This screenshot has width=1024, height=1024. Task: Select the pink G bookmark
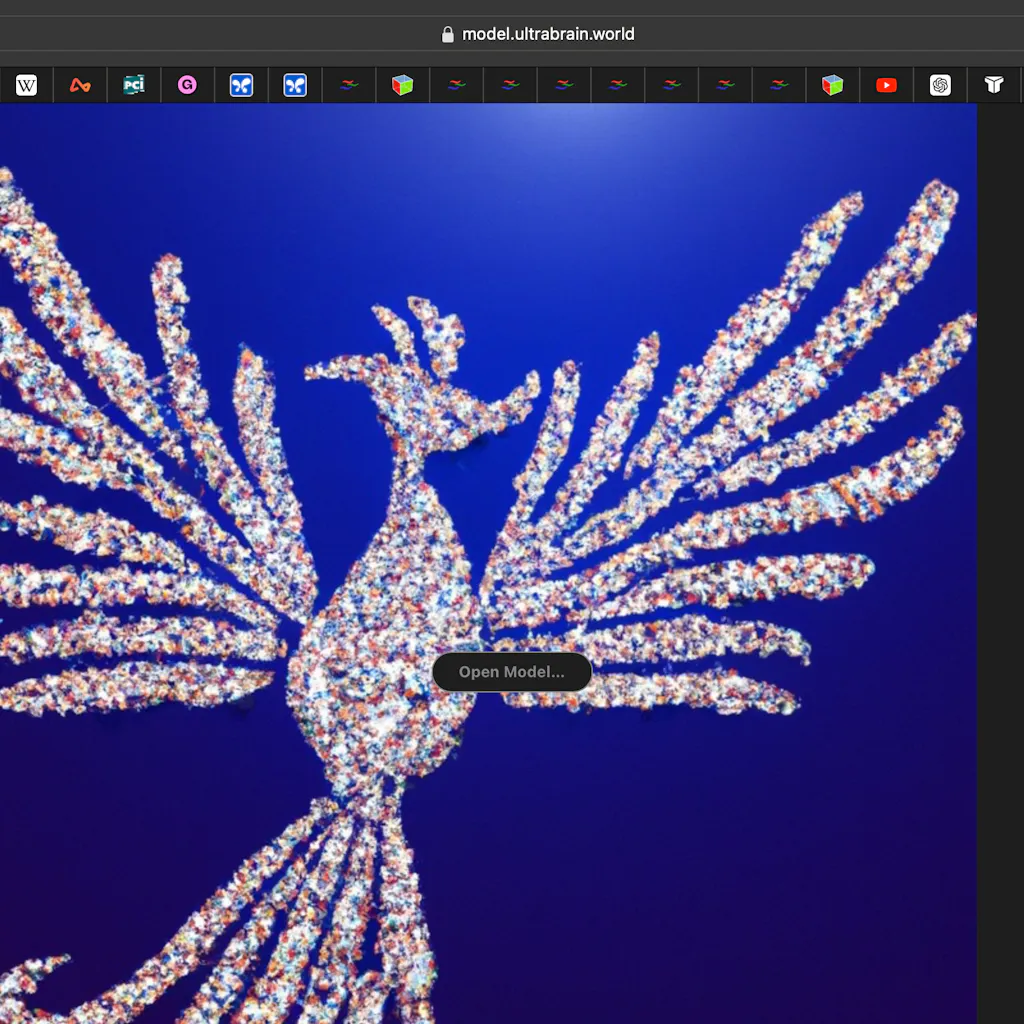tap(187, 85)
